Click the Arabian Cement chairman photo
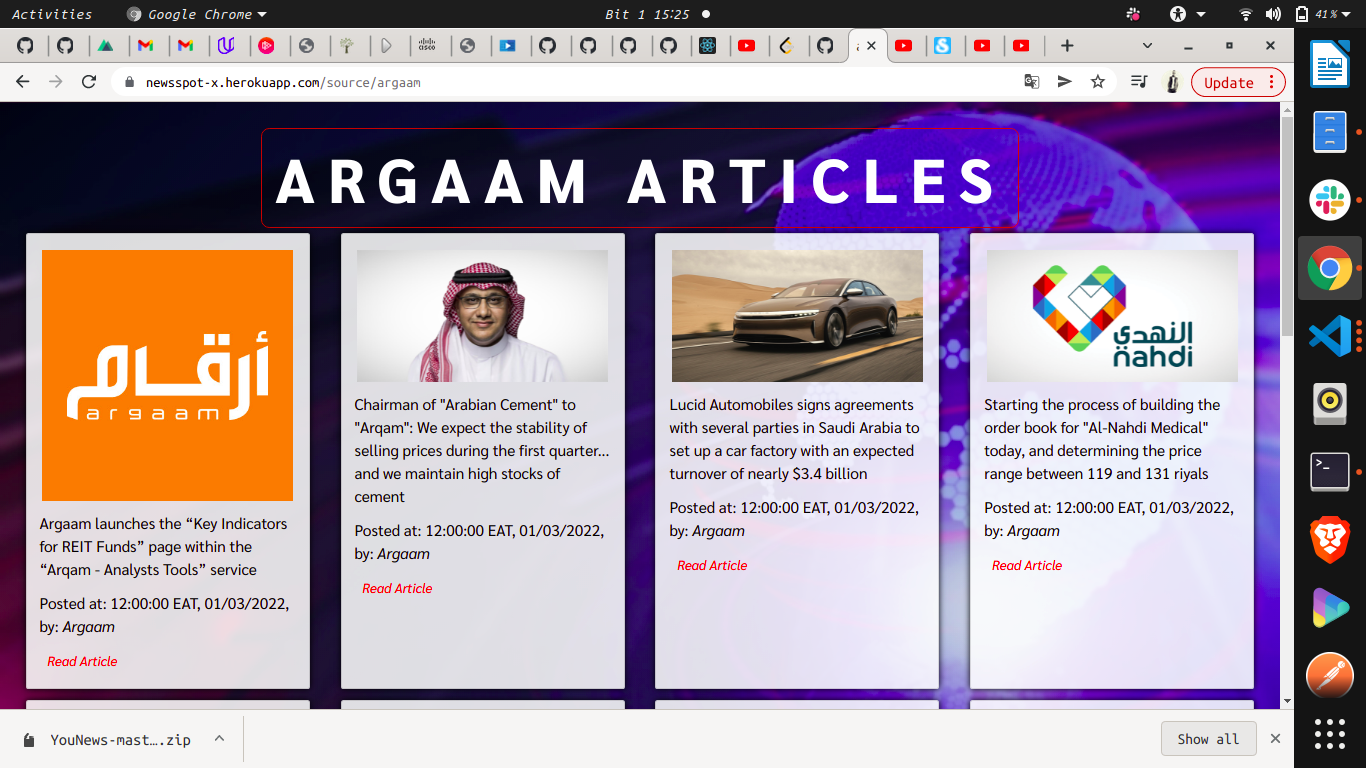The width and height of the screenshot is (1366, 768). (x=482, y=316)
